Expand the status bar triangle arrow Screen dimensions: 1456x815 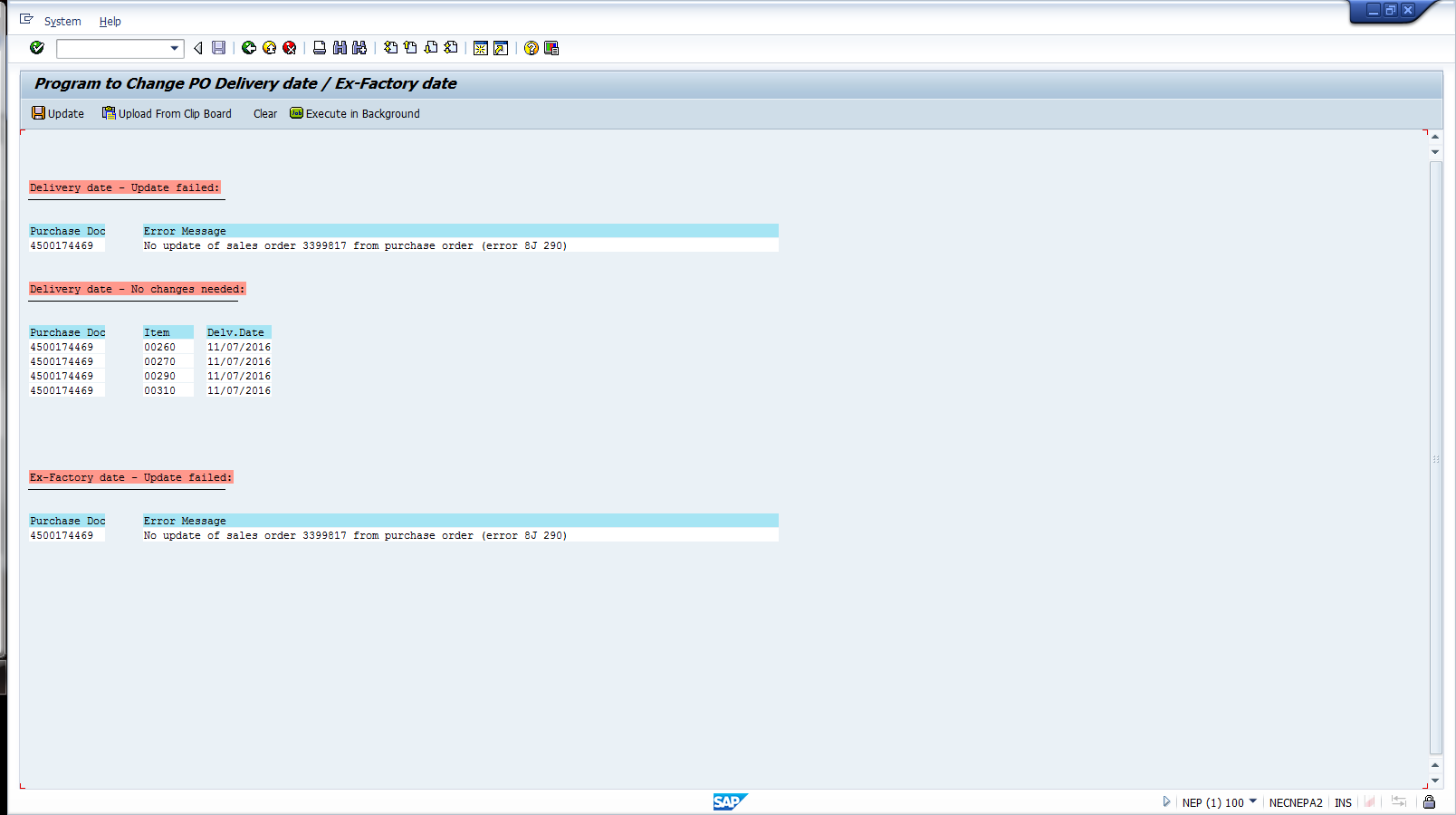(1166, 801)
